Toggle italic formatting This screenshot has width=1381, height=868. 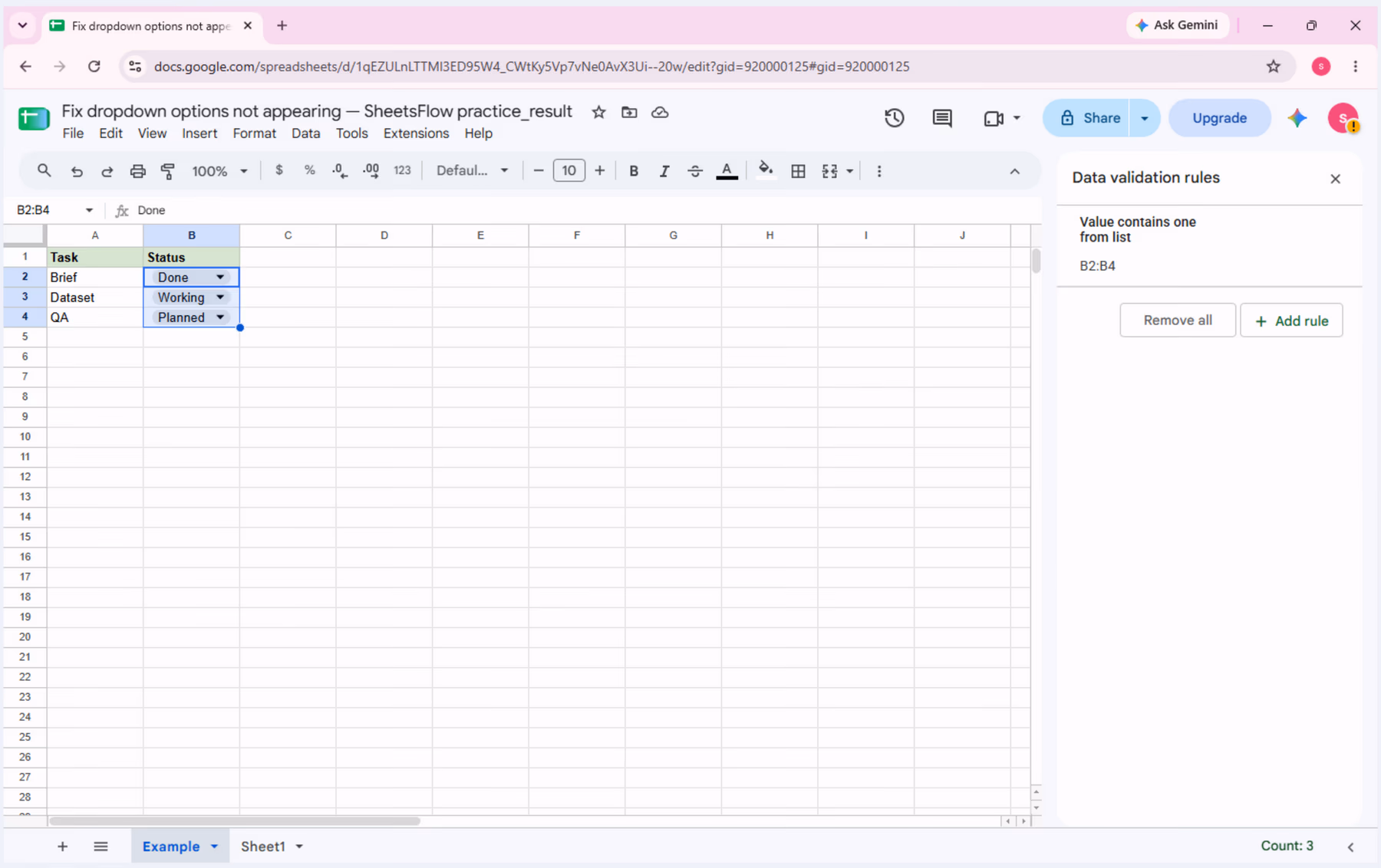[x=664, y=171]
